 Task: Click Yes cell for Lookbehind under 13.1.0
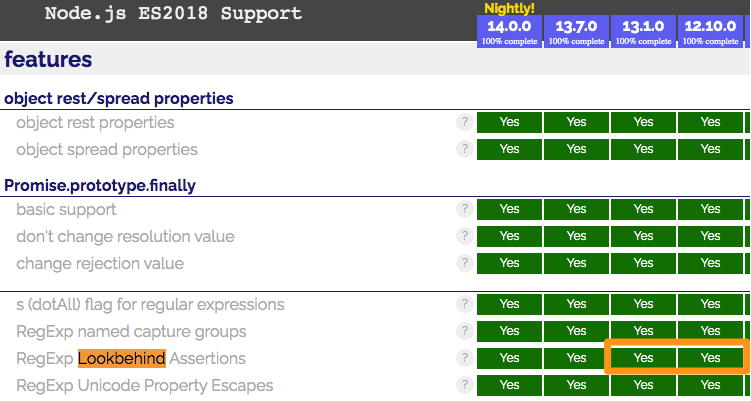click(643, 358)
